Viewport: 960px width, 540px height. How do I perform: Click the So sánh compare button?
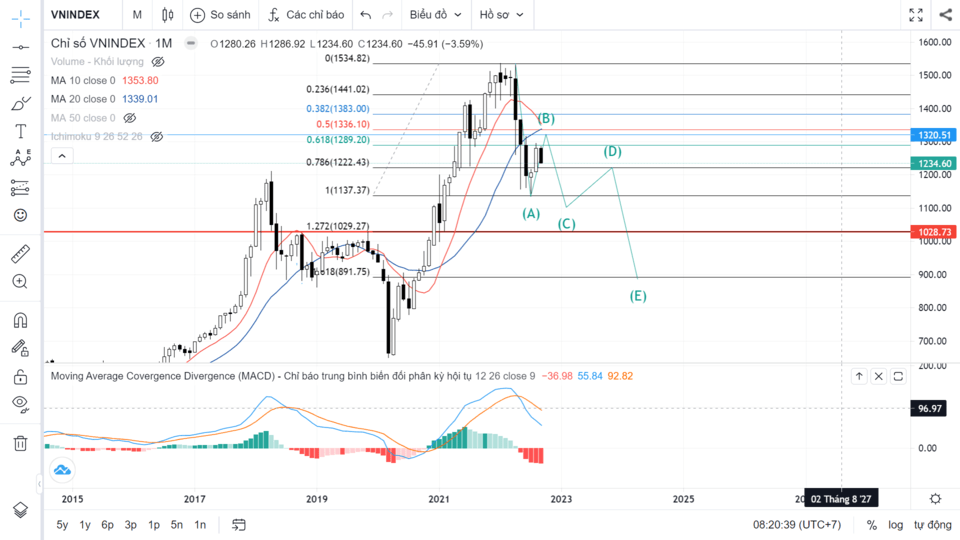(x=220, y=15)
